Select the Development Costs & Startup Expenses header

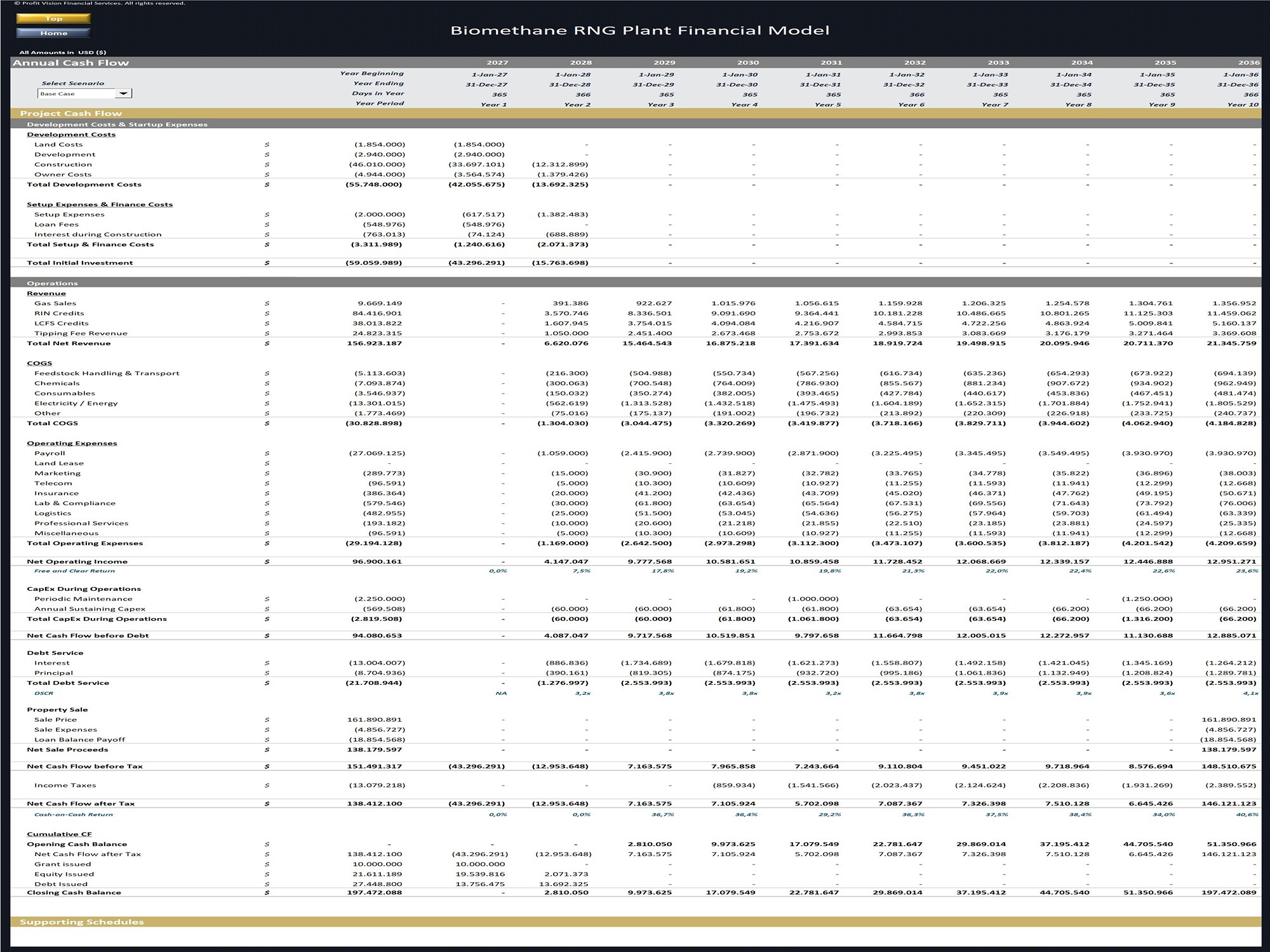(x=117, y=124)
